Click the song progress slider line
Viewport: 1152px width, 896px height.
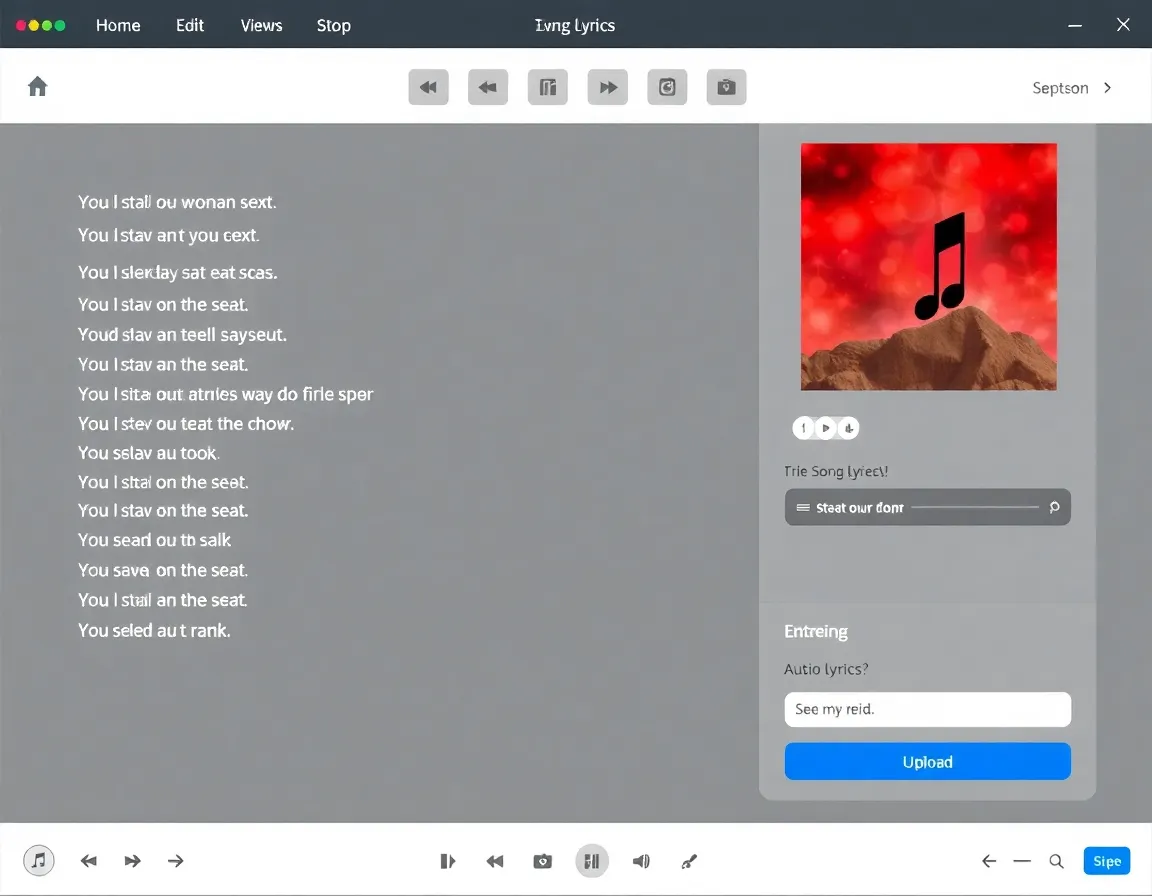(975, 508)
